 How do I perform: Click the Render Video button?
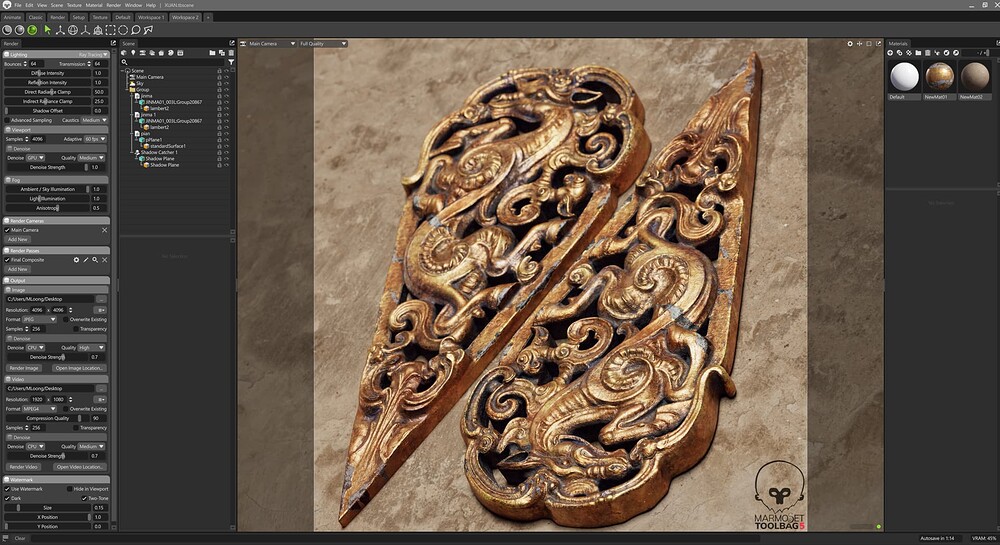(x=24, y=467)
